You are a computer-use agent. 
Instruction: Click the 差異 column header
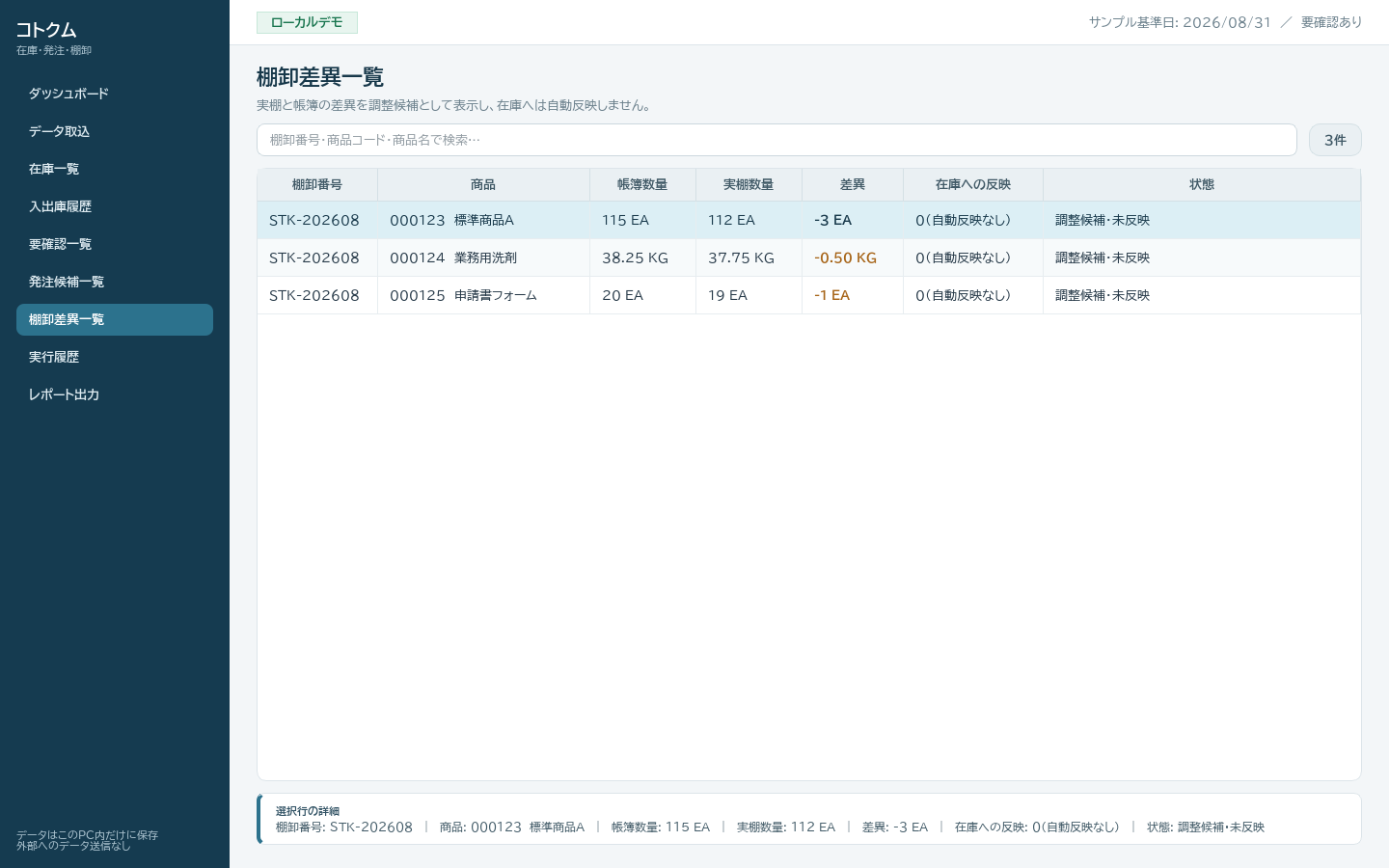(x=853, y=184)
